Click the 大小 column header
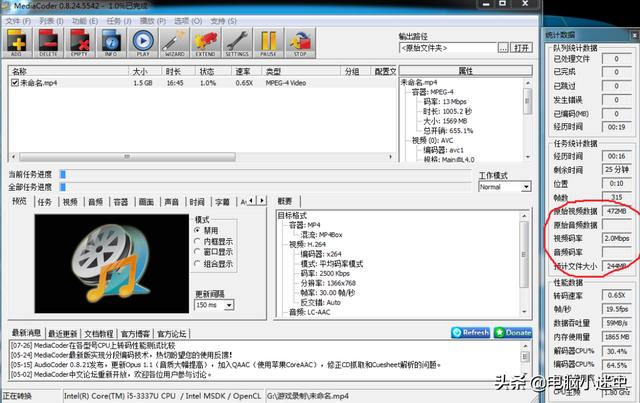Screen dimensions: 640x403 pos(145,71)
